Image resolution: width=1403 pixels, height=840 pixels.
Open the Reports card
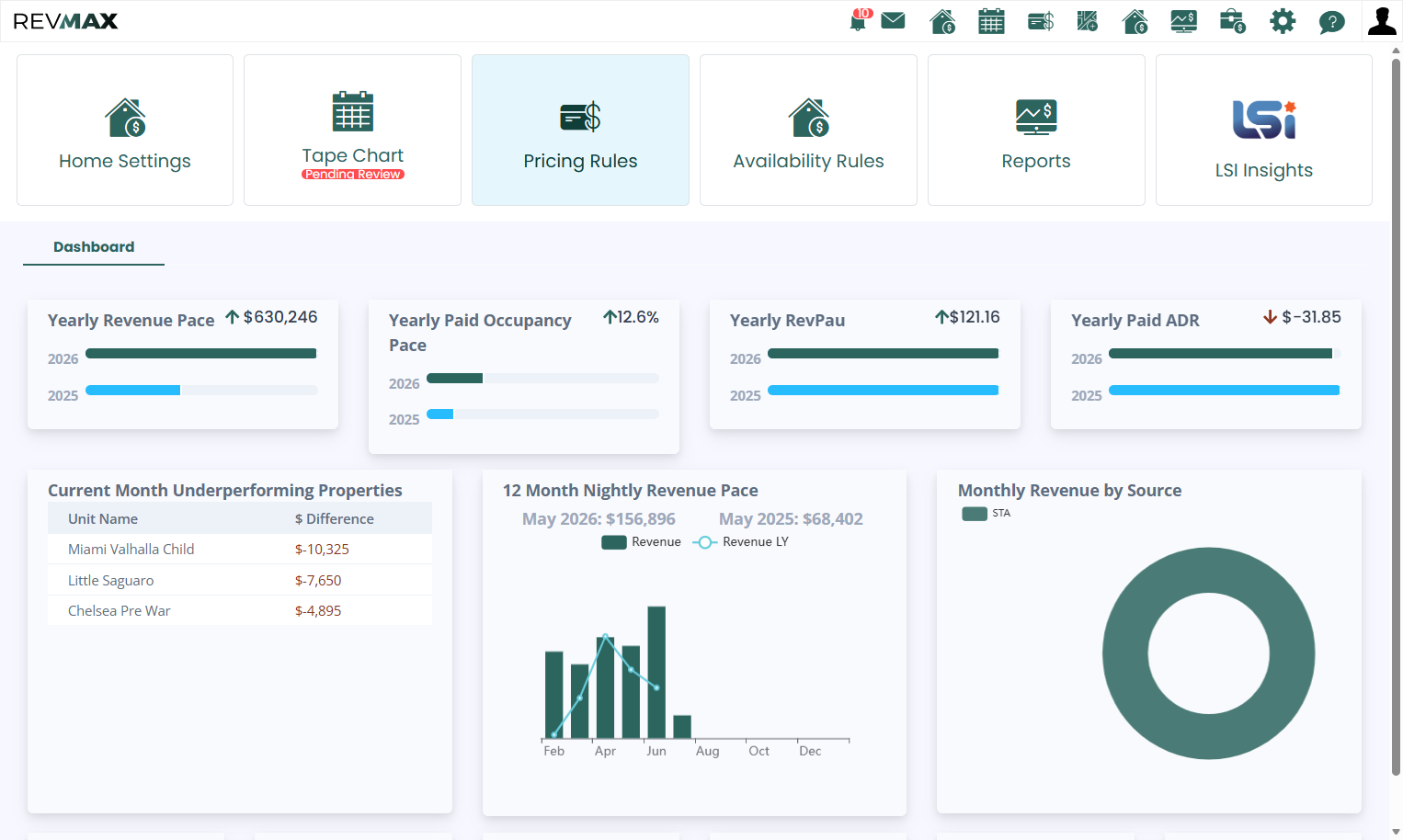click(x=1036, y=130)
